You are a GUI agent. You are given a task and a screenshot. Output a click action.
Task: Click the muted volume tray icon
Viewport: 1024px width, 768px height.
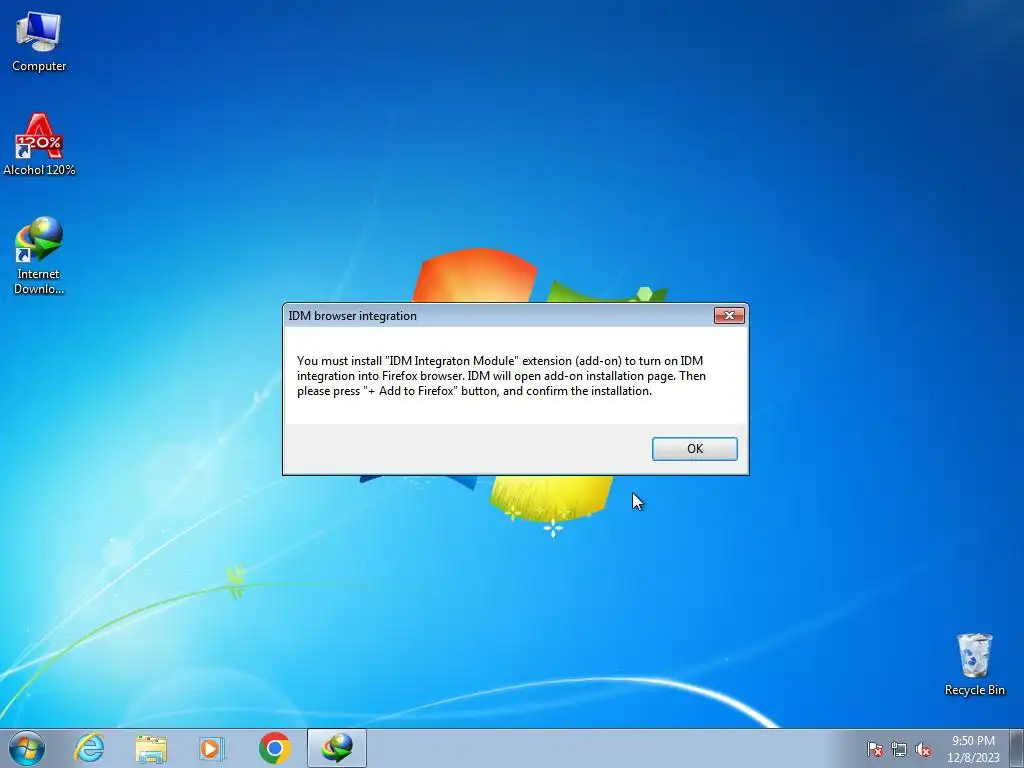pyautogui.click(x=923, y=749)
